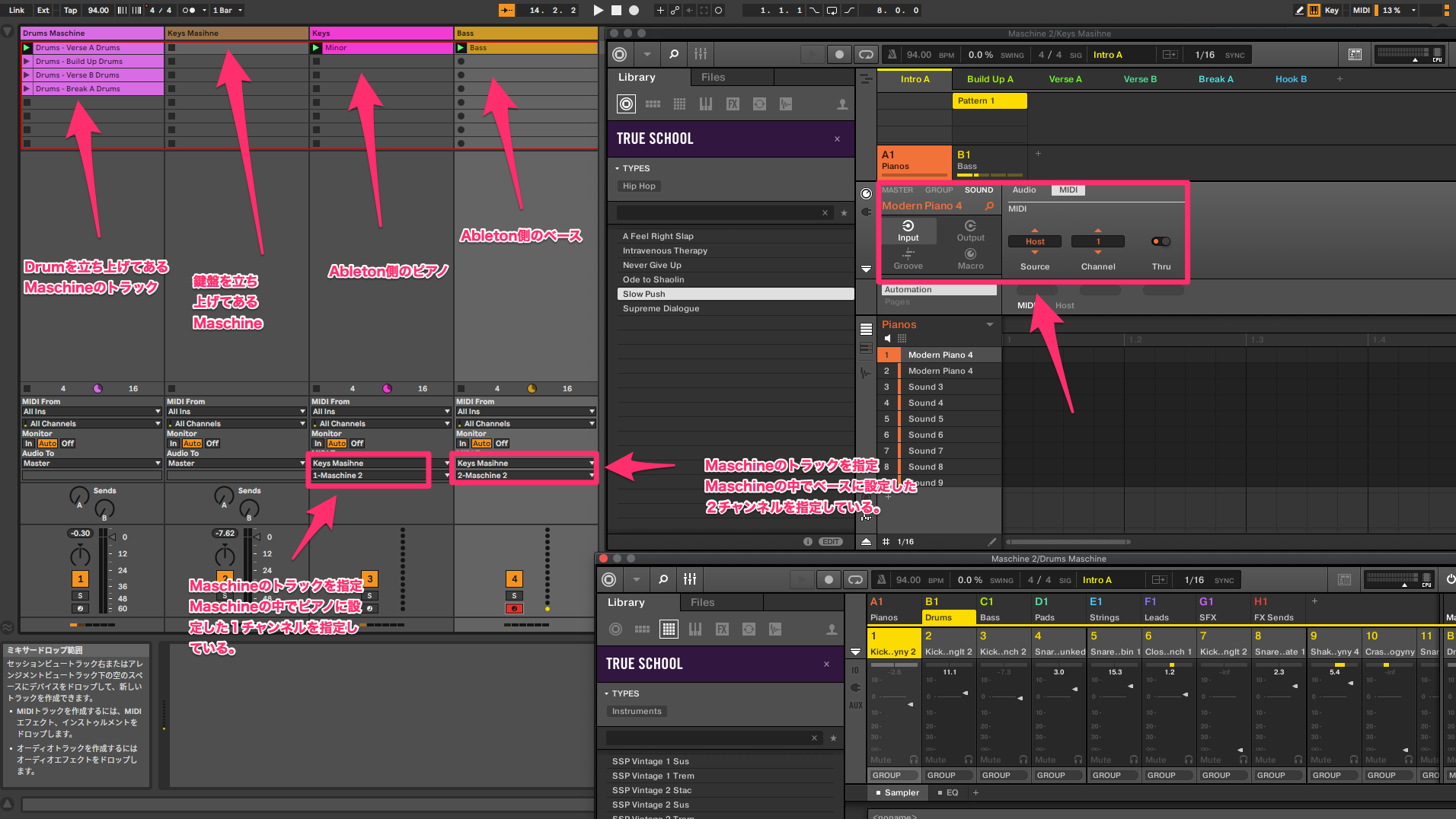Select the Supreme Dialogue preset
This screenshot has width=1456, height=819.
(660, 308)
